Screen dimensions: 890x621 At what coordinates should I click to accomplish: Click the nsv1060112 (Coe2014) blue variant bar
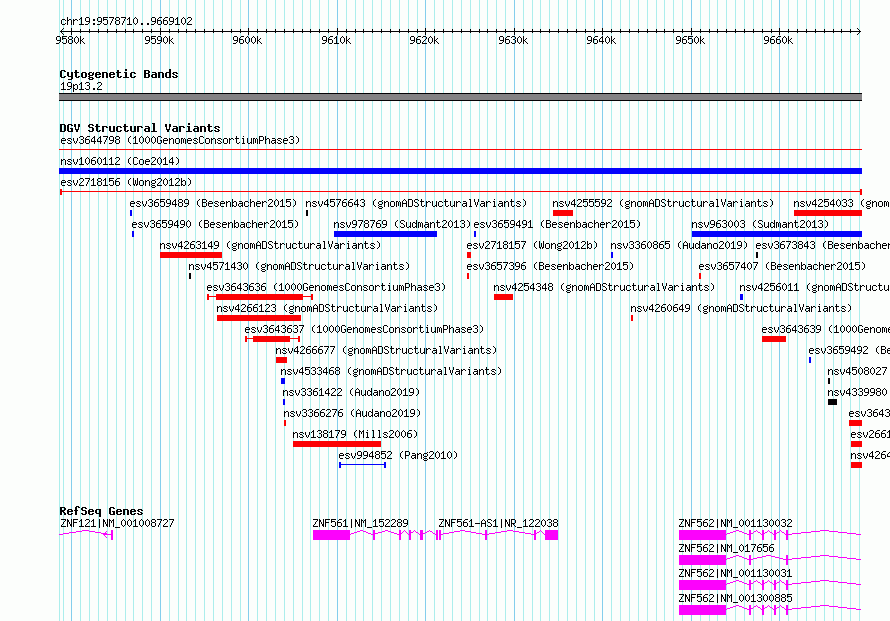click(x=460, y=171)
